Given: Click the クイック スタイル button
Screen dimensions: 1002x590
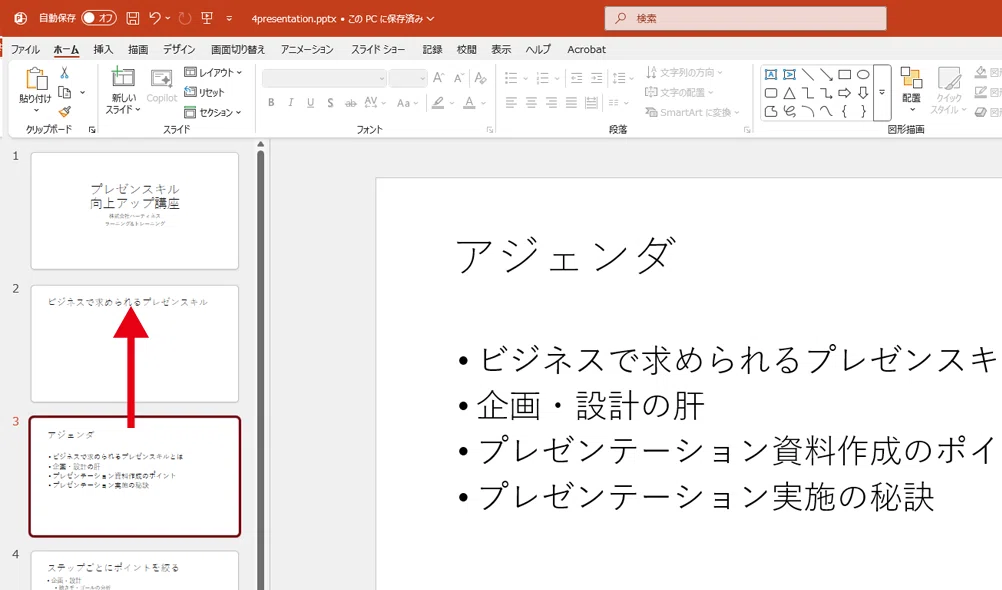Looking at the screenshot, I should pyautogui.click(x=948, y=91).
